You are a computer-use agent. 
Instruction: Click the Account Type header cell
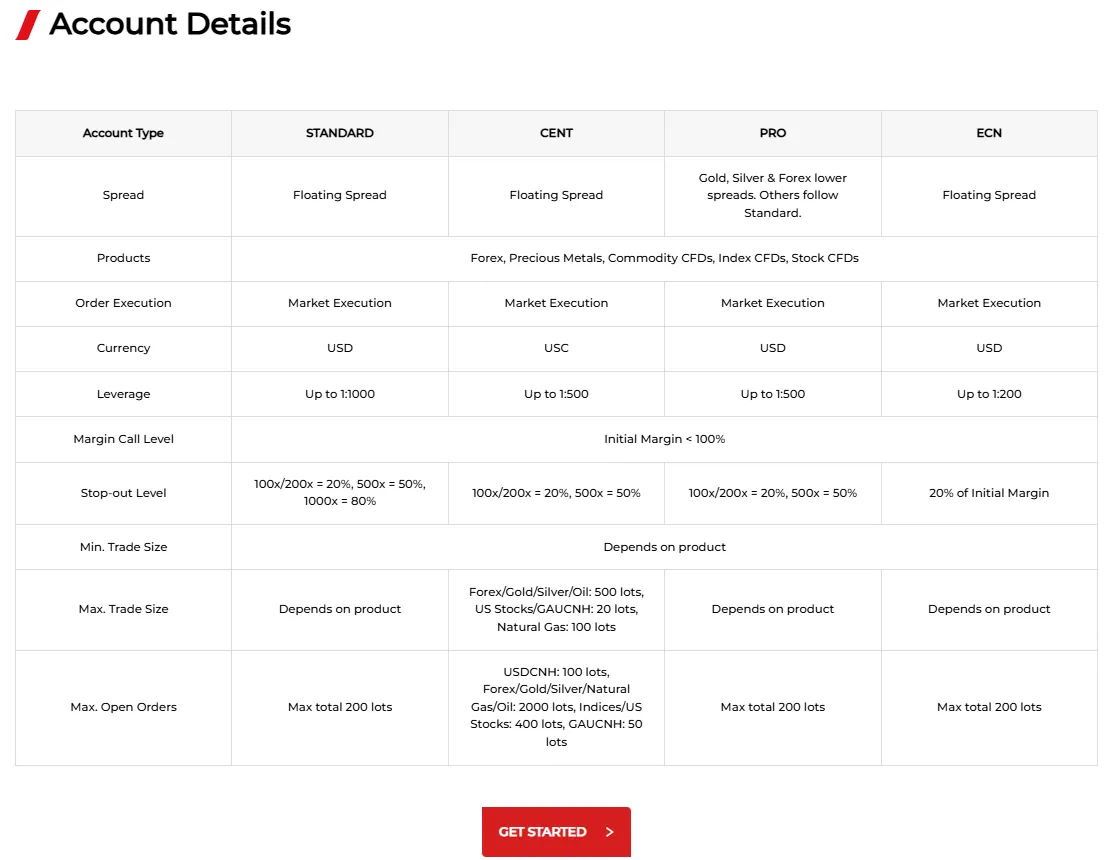pos(123,133)
